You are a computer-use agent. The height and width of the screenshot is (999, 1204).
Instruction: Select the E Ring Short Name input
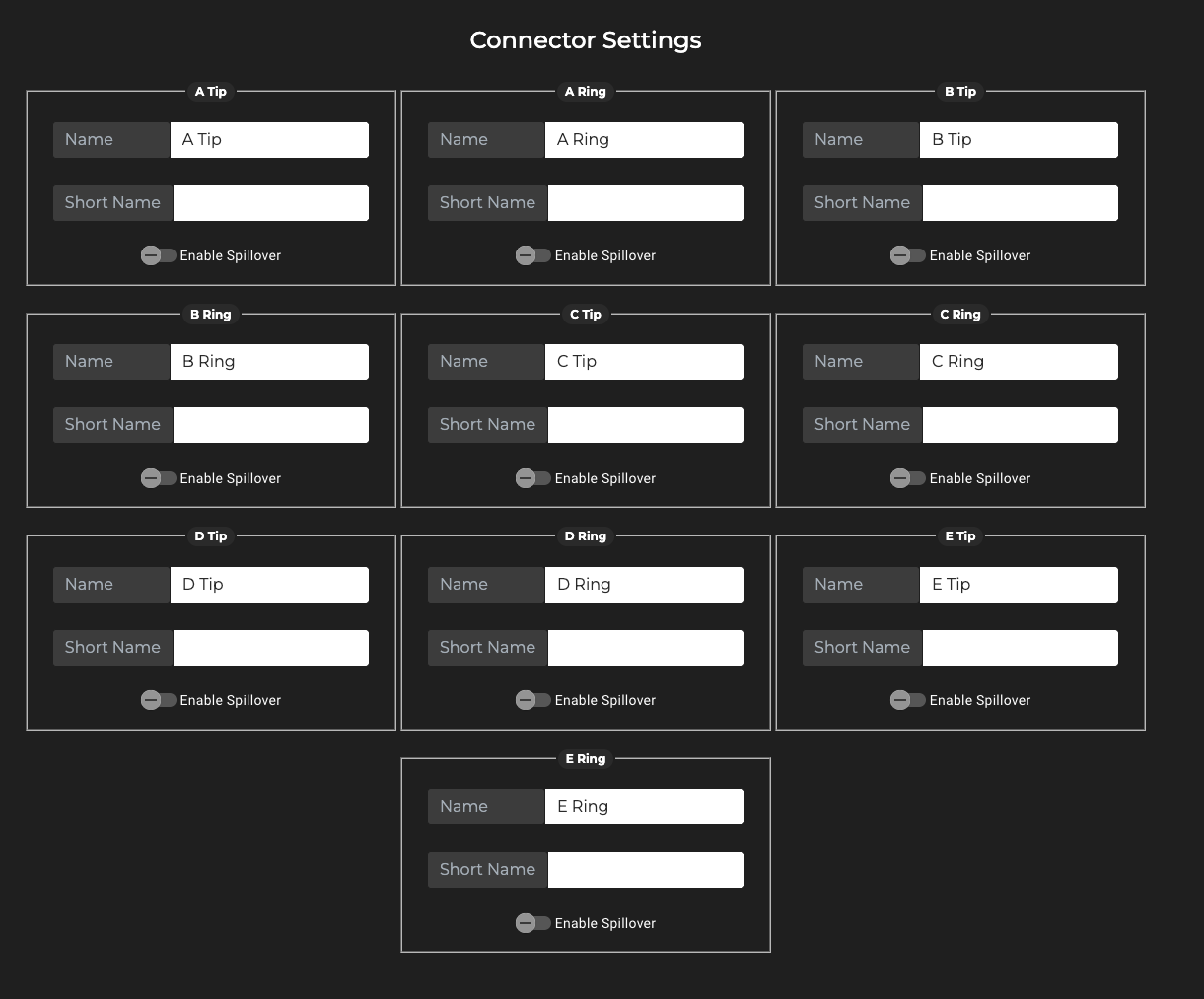tap(645, 870)
